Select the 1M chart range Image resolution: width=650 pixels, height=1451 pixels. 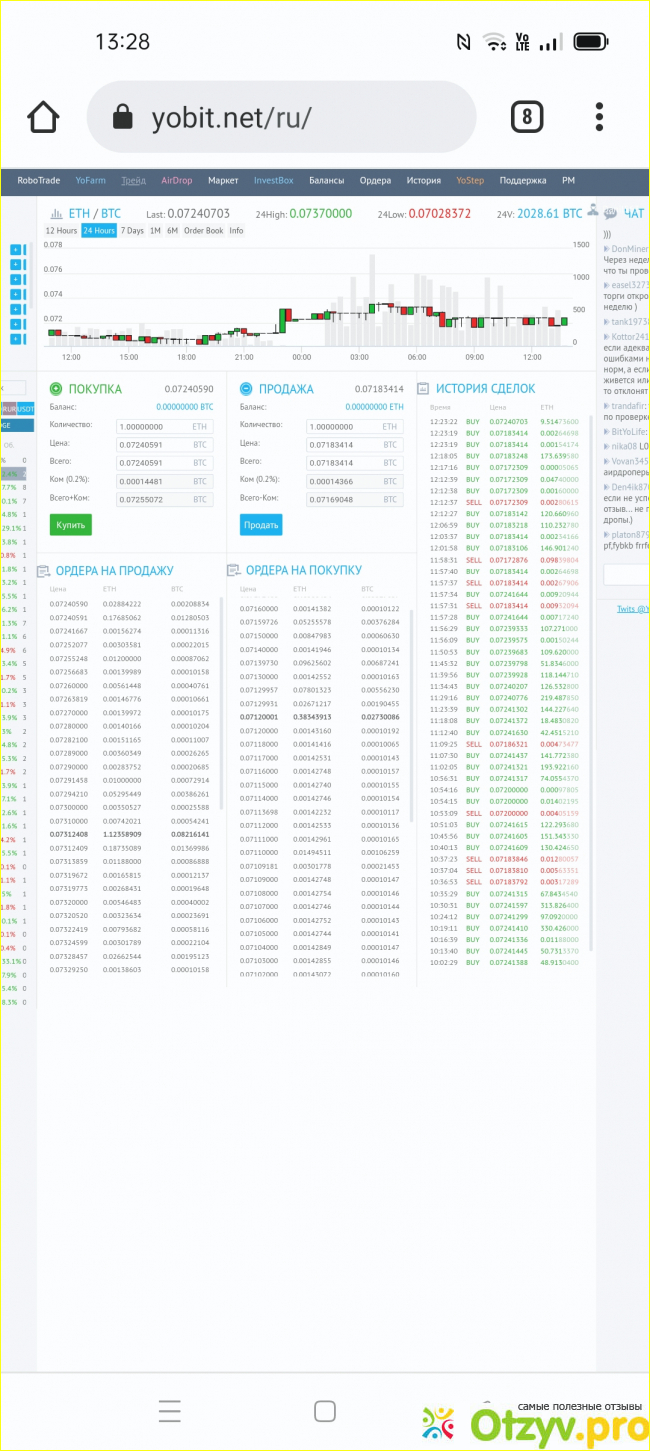[155, 231]
